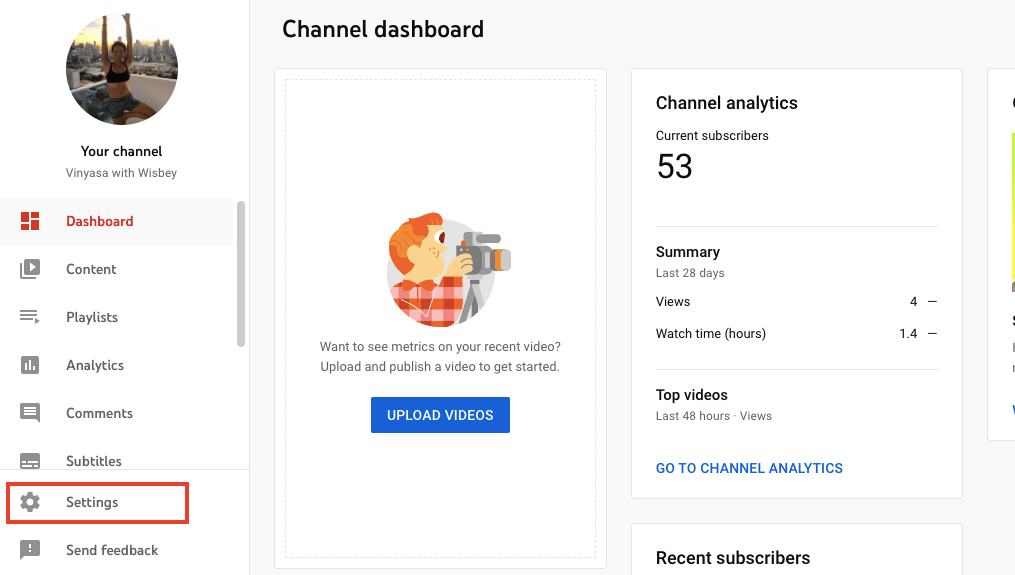Follow the GO TO CHANNEL ANALYTICS link
The height and width of the screenshot is (575, 1015).
pos(749,468)
